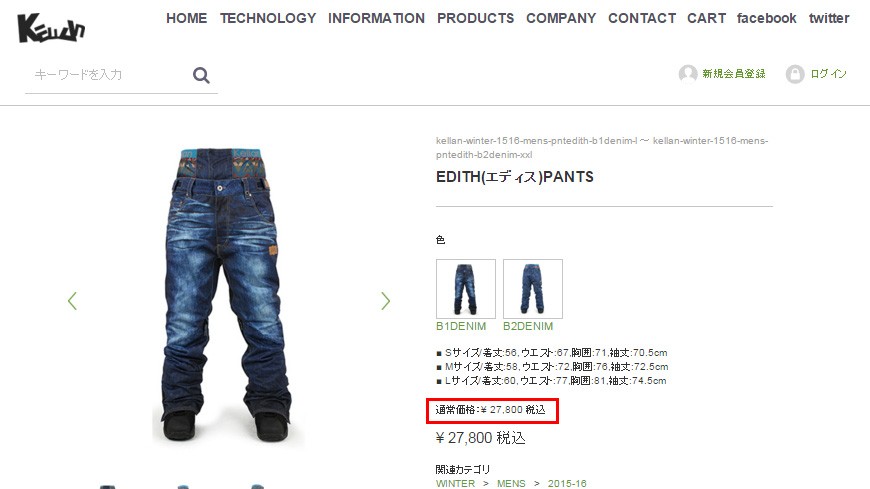This screenshot has height=489, width=870.
Task: Open the 2015-16 category link
Action: pyautogui.click(x=567, y=483)
